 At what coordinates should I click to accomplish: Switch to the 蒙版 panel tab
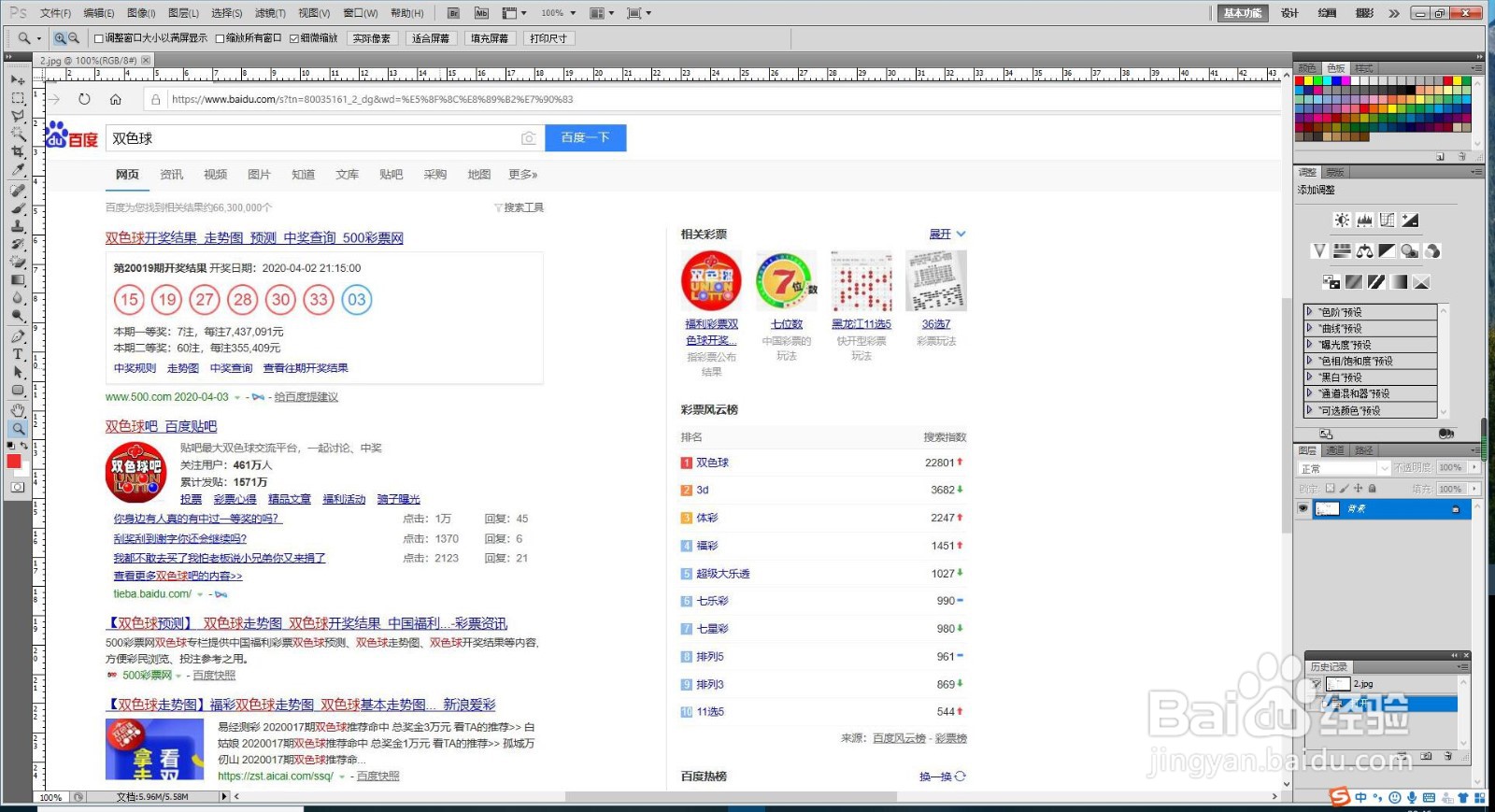1335,172
